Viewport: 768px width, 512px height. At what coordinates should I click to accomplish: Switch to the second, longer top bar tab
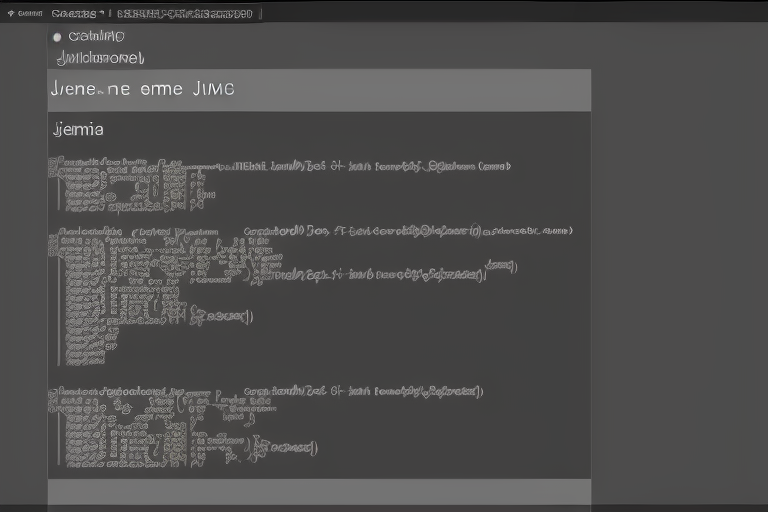point(185,14)
